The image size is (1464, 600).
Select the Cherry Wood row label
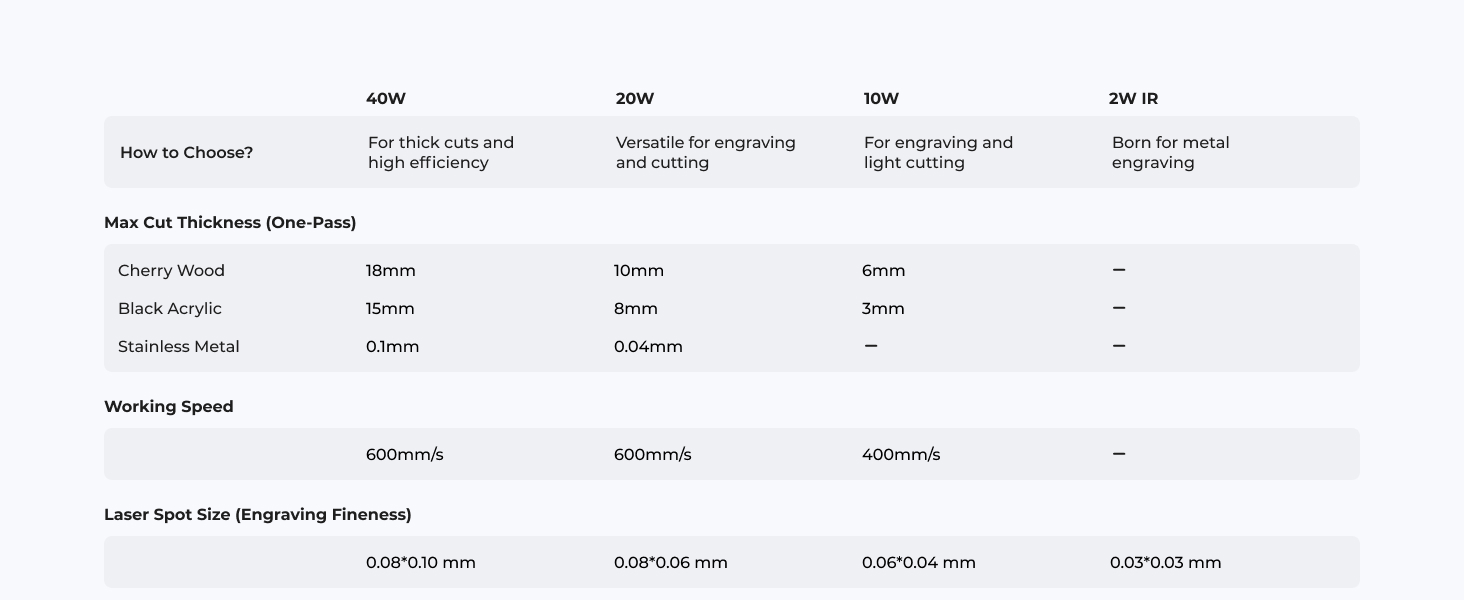click(171, 271)
